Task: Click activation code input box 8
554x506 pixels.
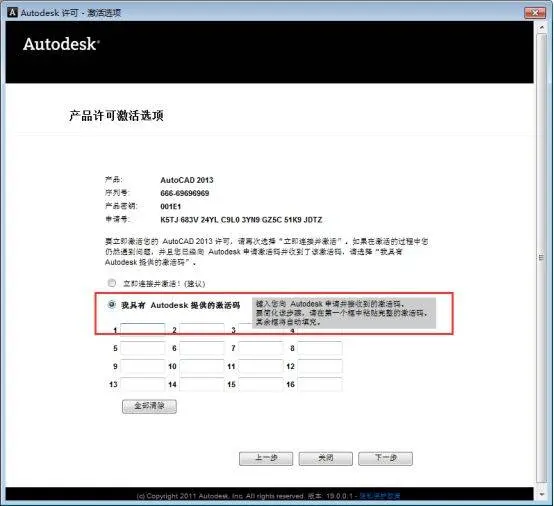Action: 320,348
